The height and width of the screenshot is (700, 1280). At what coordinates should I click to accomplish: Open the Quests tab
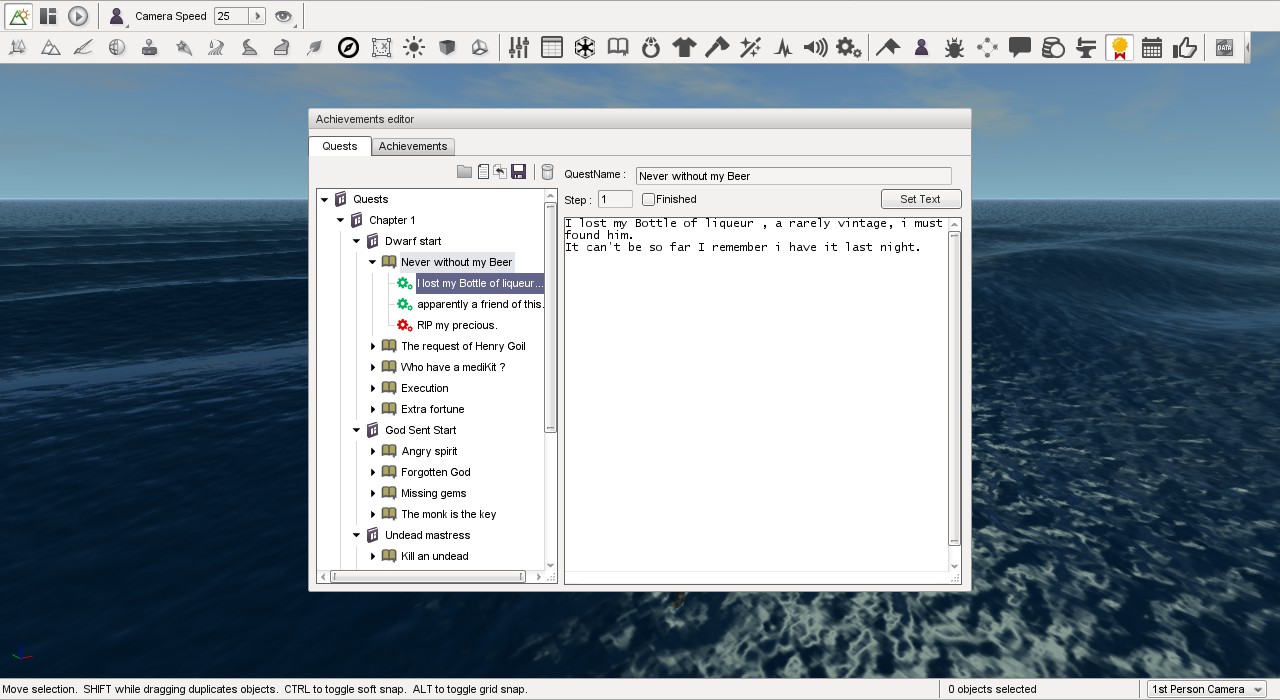coord(340,145)
